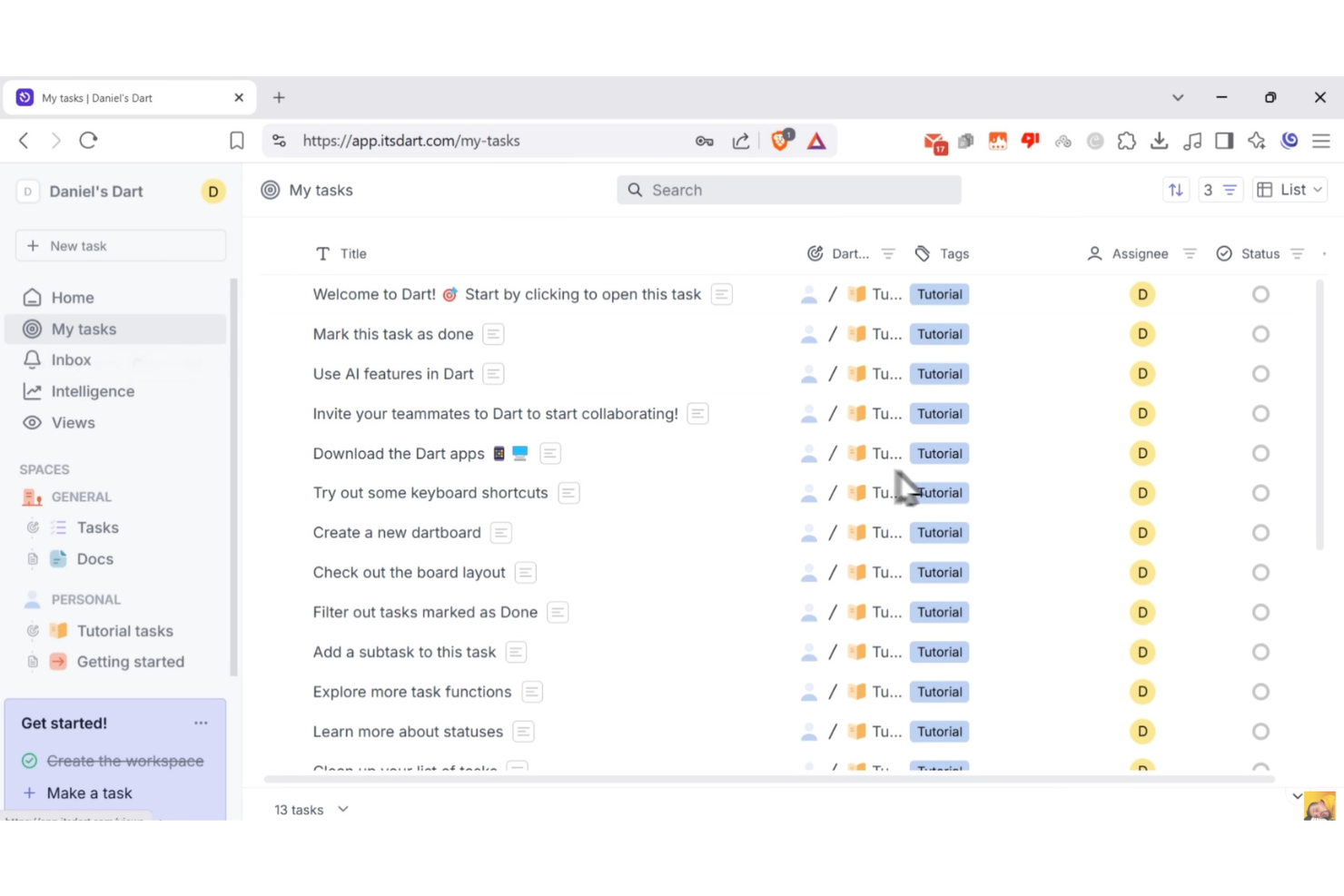Click the share page icon in address bar
Image resolution: width=1344 pixels, height=896 pixels.
pyautogui.click(x=741, y=141)
